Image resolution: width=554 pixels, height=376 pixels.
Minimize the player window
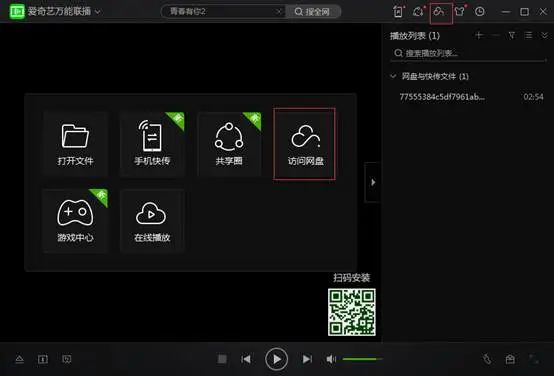click(506, 12)
